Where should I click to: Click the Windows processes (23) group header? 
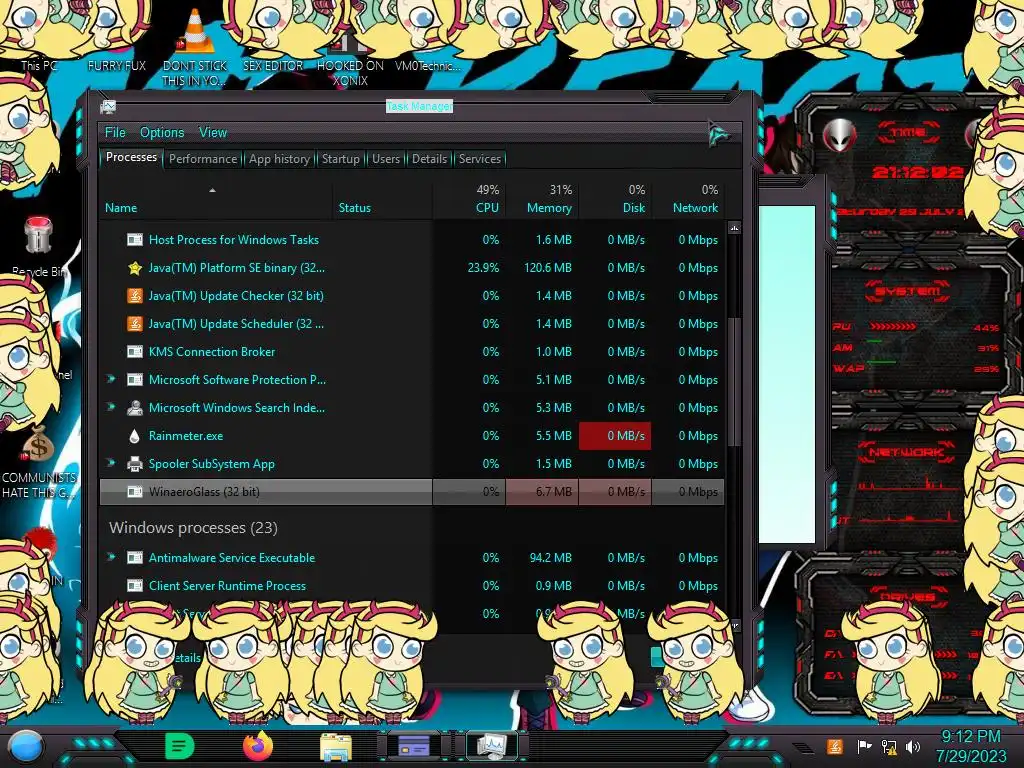(193, 528)
